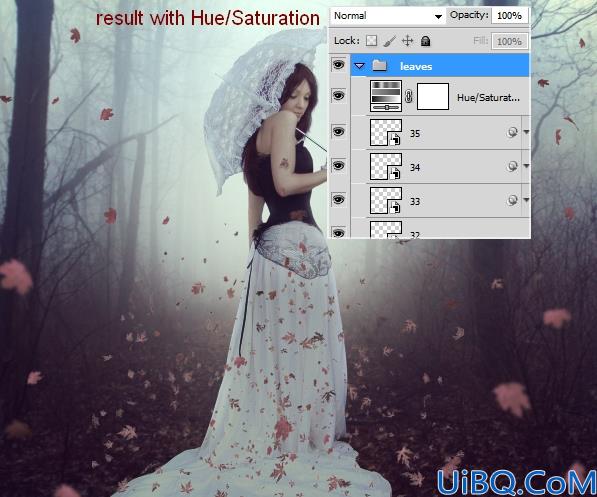
Task: Toggle visibility of layer 33
Action: click(338, 200)
